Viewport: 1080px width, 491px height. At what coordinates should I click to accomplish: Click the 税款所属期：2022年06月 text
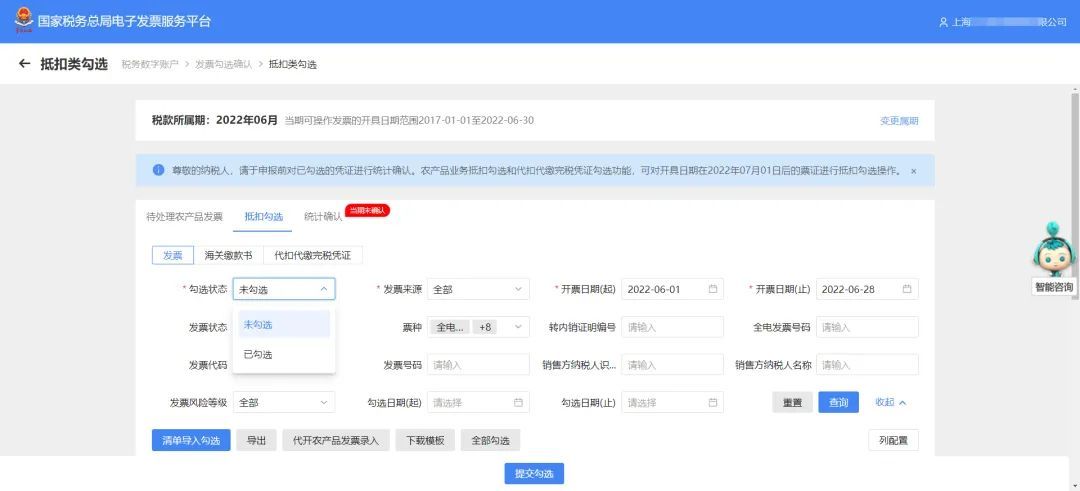pos(215,120)
